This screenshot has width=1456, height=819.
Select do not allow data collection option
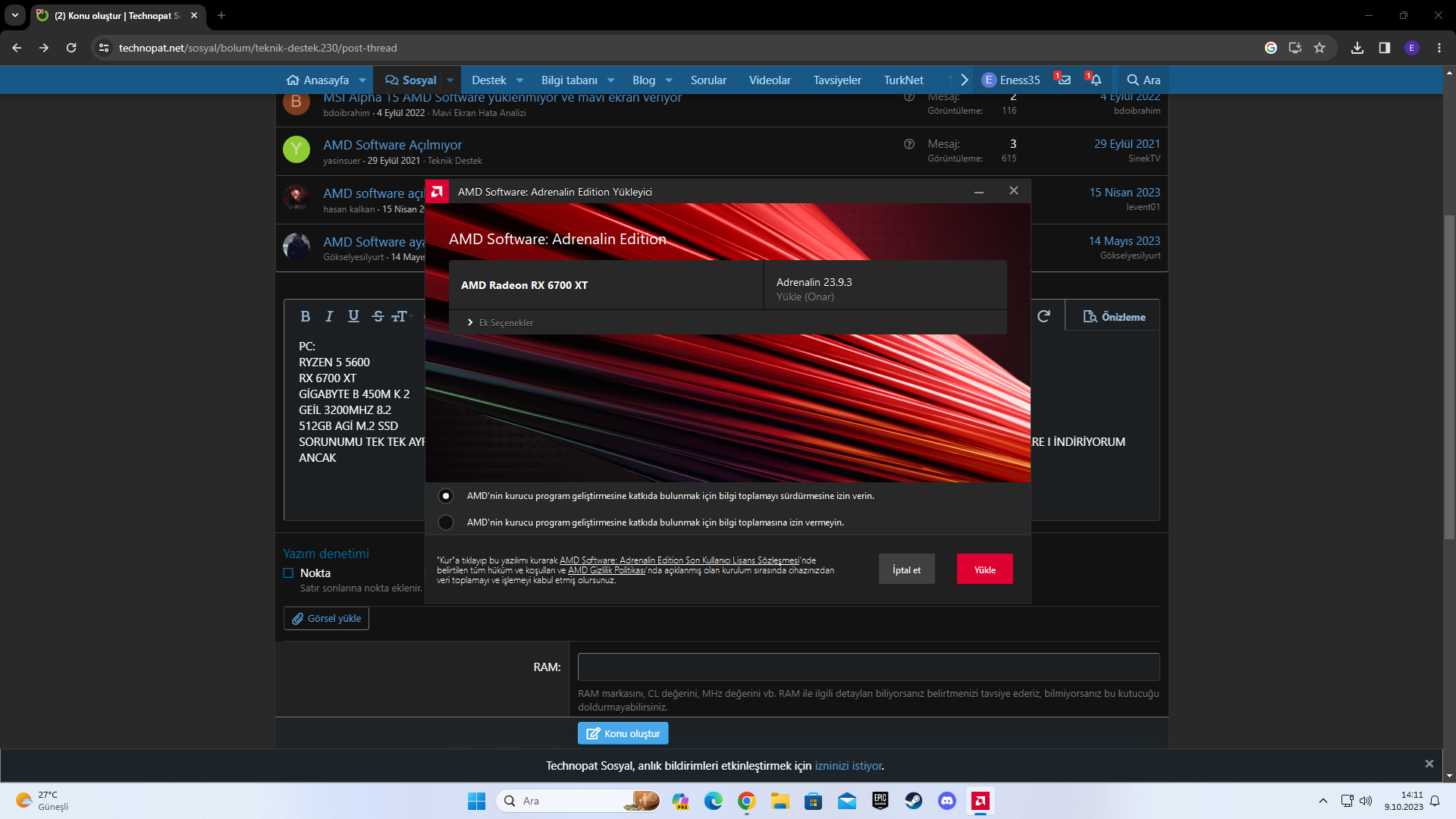point(446,522)
